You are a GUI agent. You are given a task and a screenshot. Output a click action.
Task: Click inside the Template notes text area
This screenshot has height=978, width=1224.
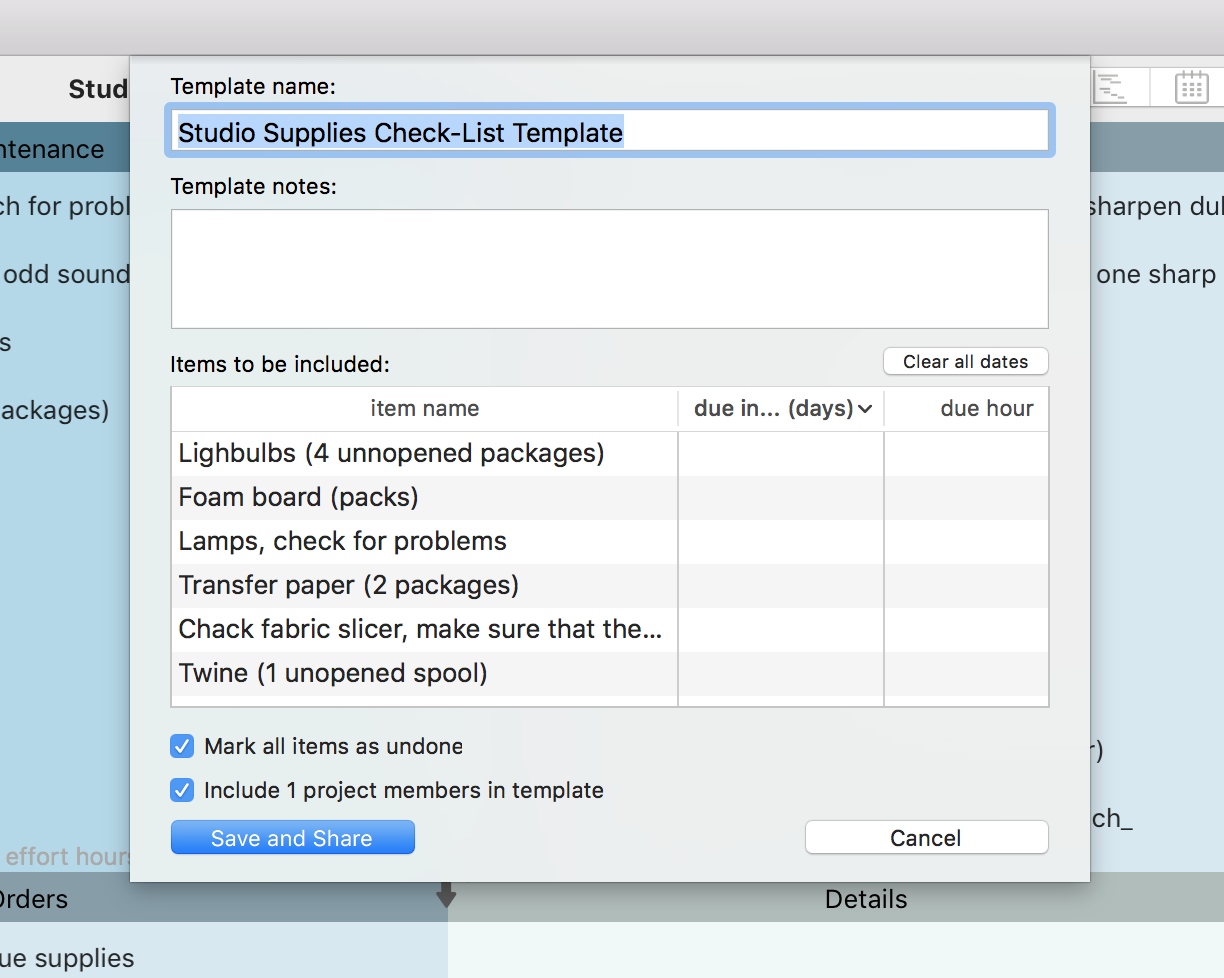[x=610, y=269]
